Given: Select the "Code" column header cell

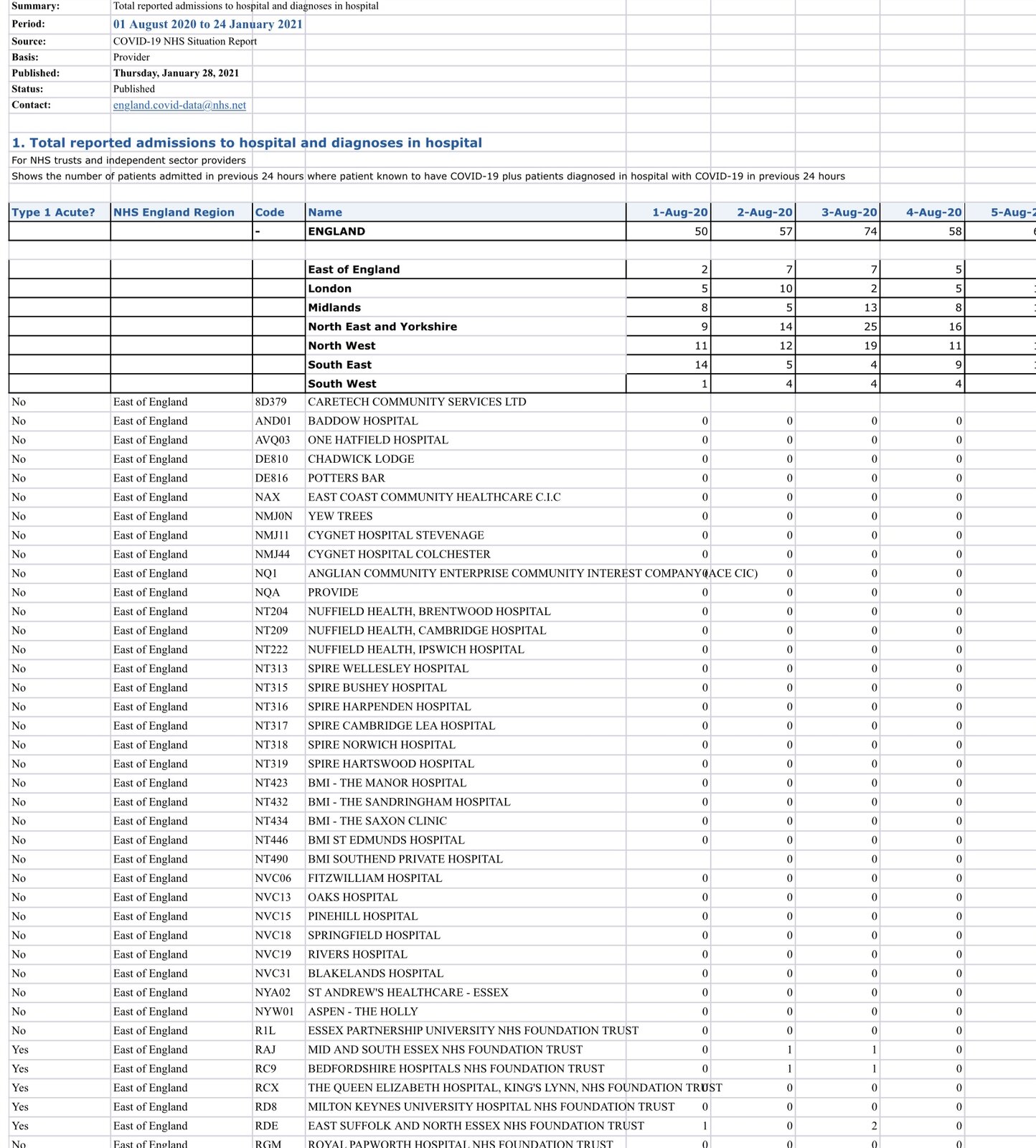Looking at the screenshot, I should pos(270,212).
